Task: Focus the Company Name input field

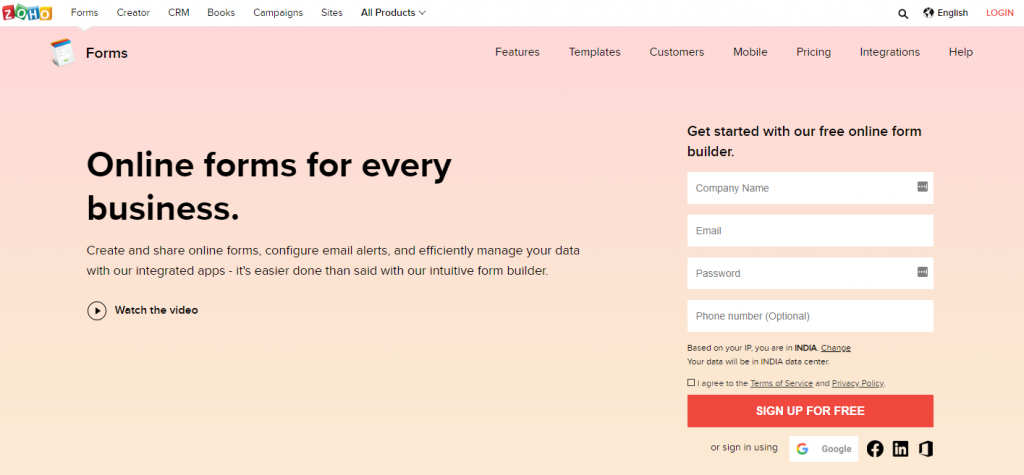Action: [x=810, y=188]
